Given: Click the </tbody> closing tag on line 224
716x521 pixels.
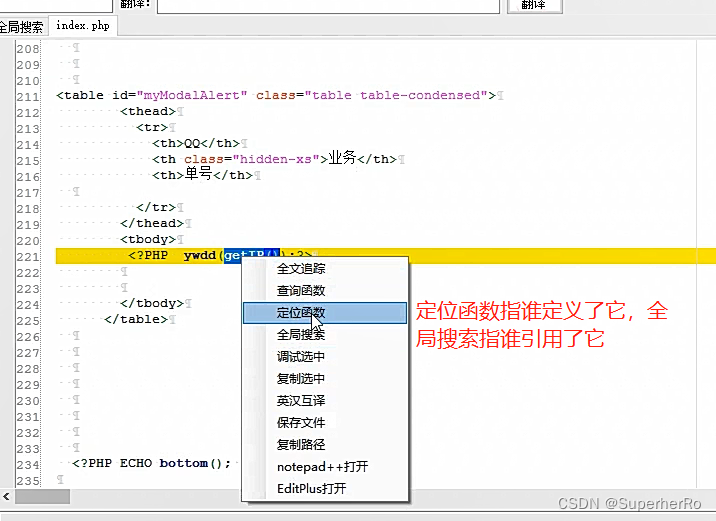Looking at the screenshot, I should (152, 303).
